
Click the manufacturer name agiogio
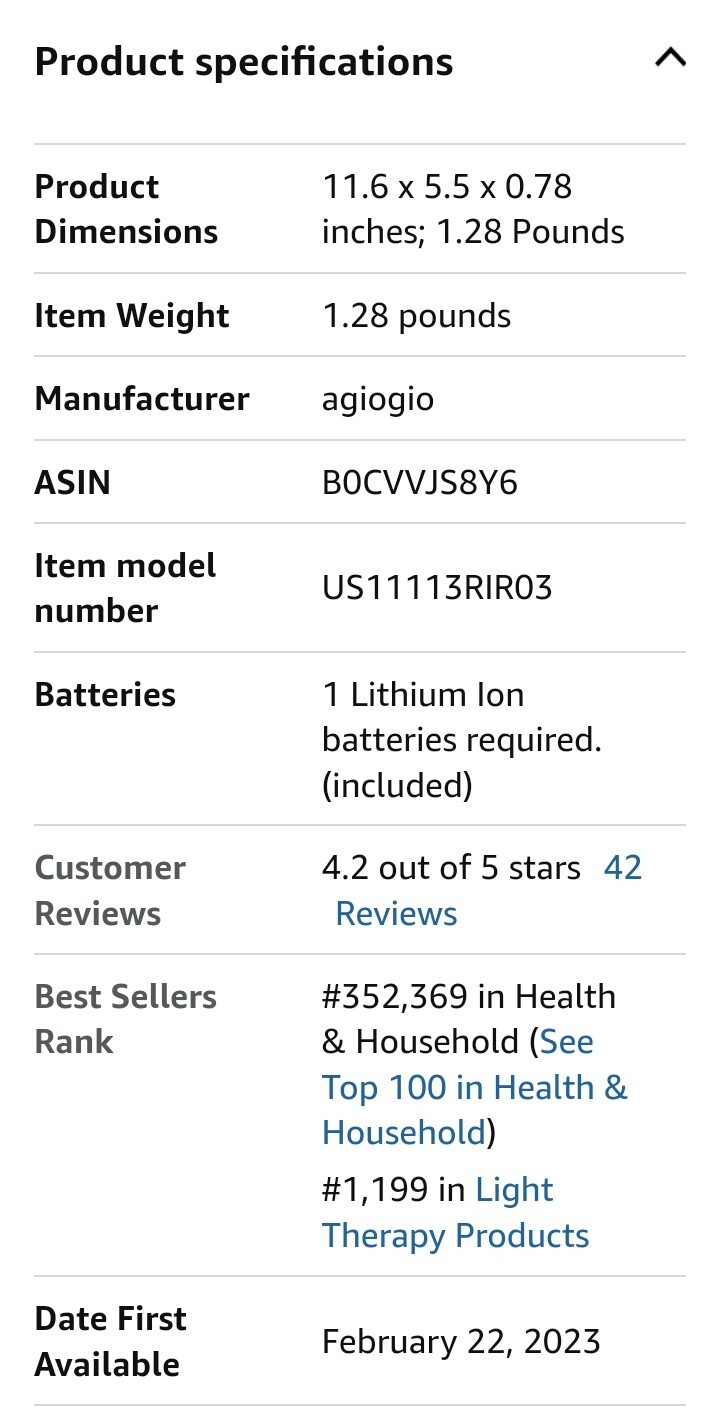pyautogui.click(x=378, y=399)
